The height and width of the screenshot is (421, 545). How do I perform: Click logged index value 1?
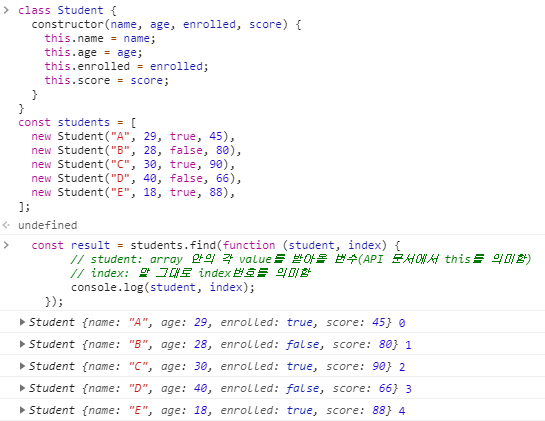pyautogui.click(x=408, y=345)
